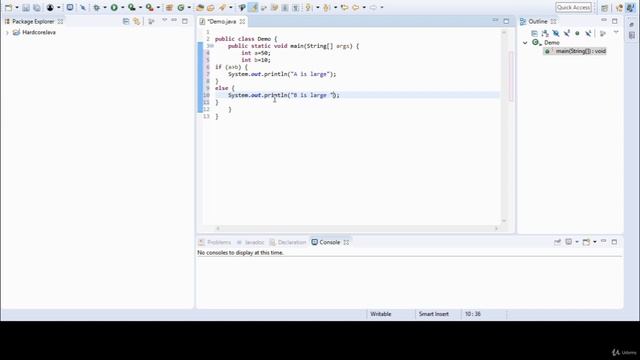Toggle Hide Fields in Outline toolbar
The image size is (640, 360).
click(556, 33)
